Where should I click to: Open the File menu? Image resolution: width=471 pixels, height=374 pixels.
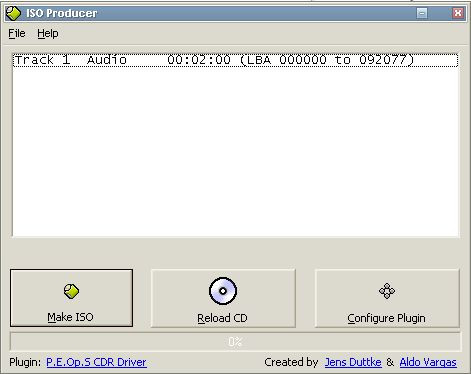pyautogui.click(x=17, y=33)
